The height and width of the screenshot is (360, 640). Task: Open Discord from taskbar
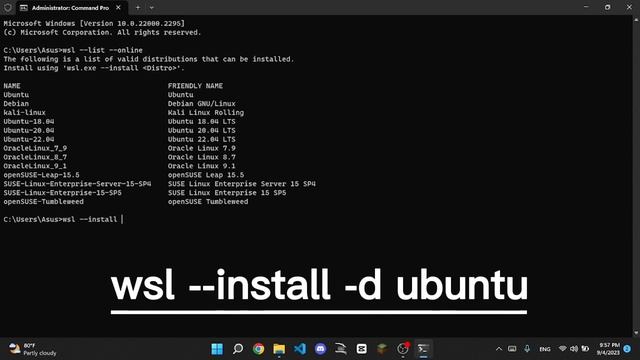(x=320, y=349)
